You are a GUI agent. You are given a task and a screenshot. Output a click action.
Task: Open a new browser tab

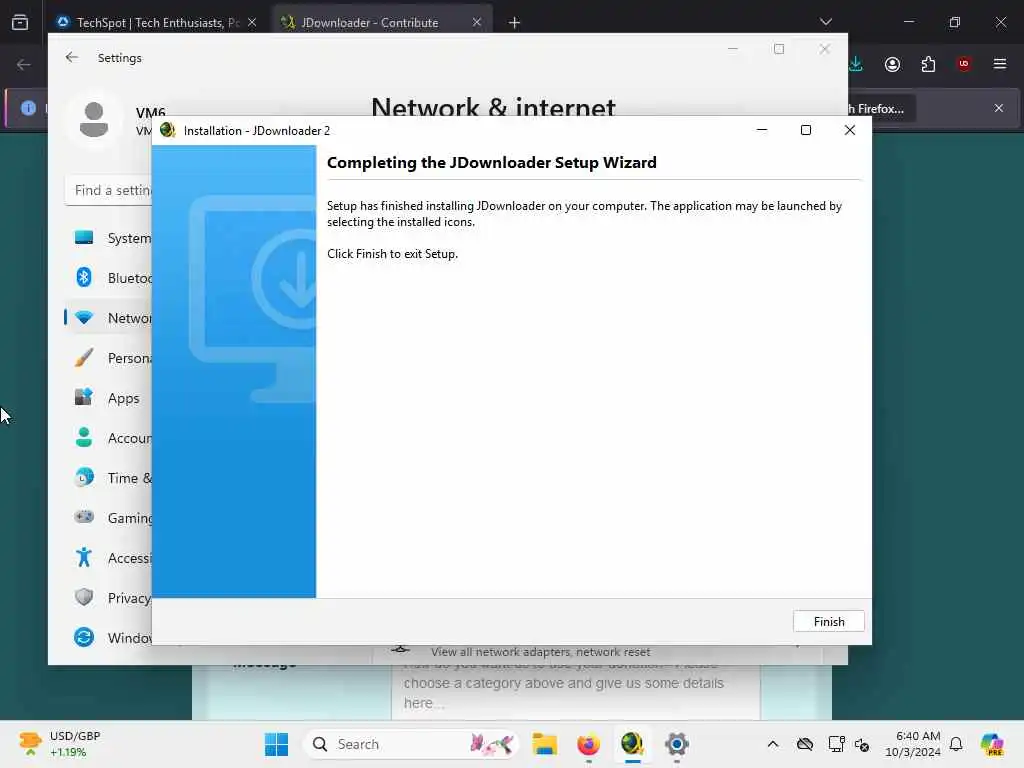(515, 23)
